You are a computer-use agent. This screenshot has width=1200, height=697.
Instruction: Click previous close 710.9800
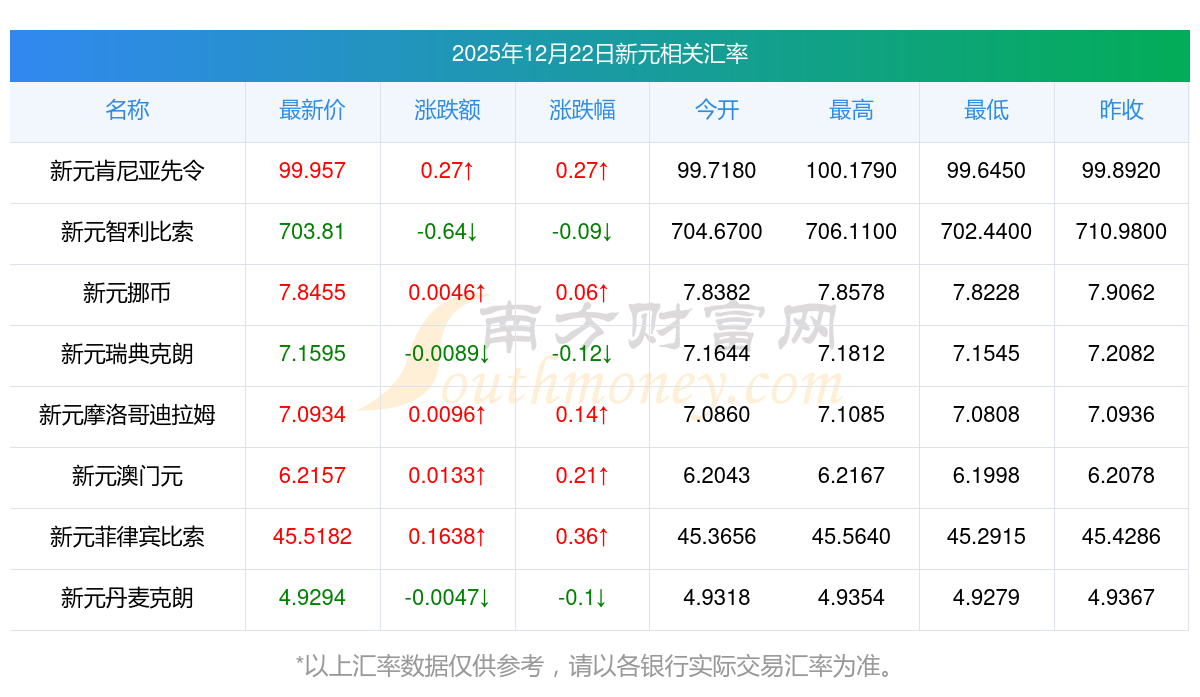click(x=1121, y=232)
